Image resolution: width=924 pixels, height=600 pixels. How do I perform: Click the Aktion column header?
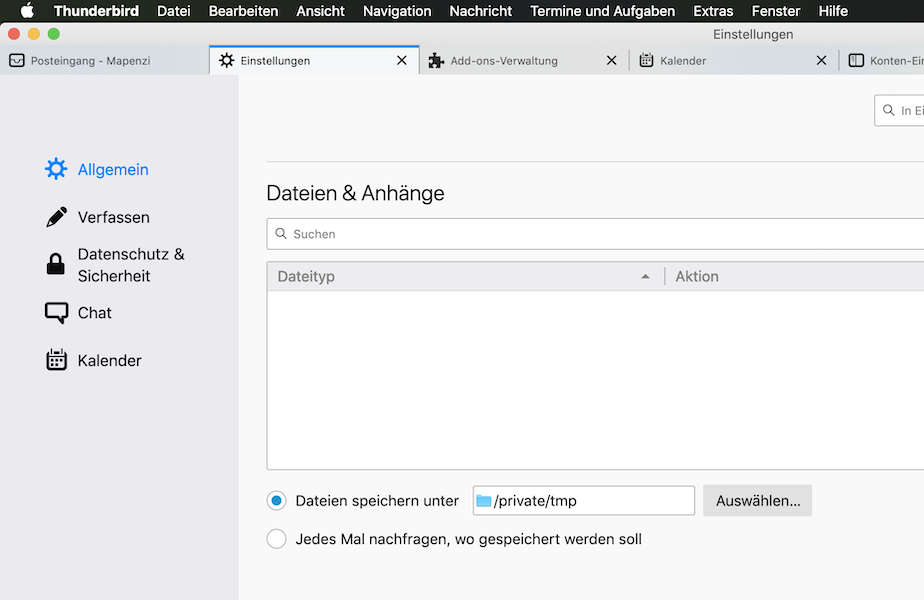coord(697,276)
